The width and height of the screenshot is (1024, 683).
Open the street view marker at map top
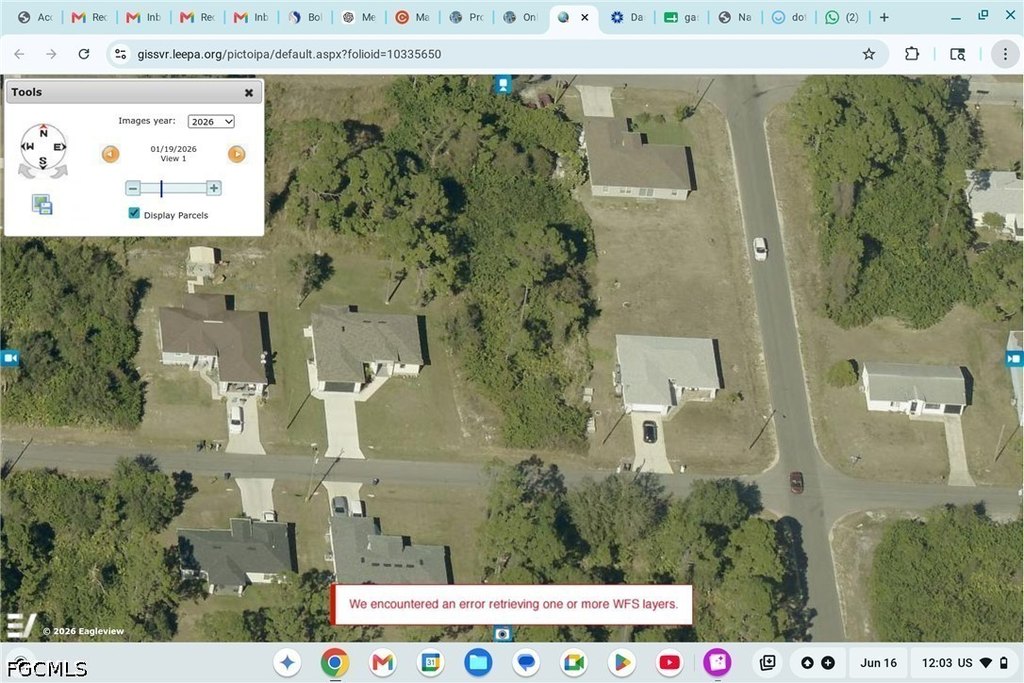coord(503,84)
